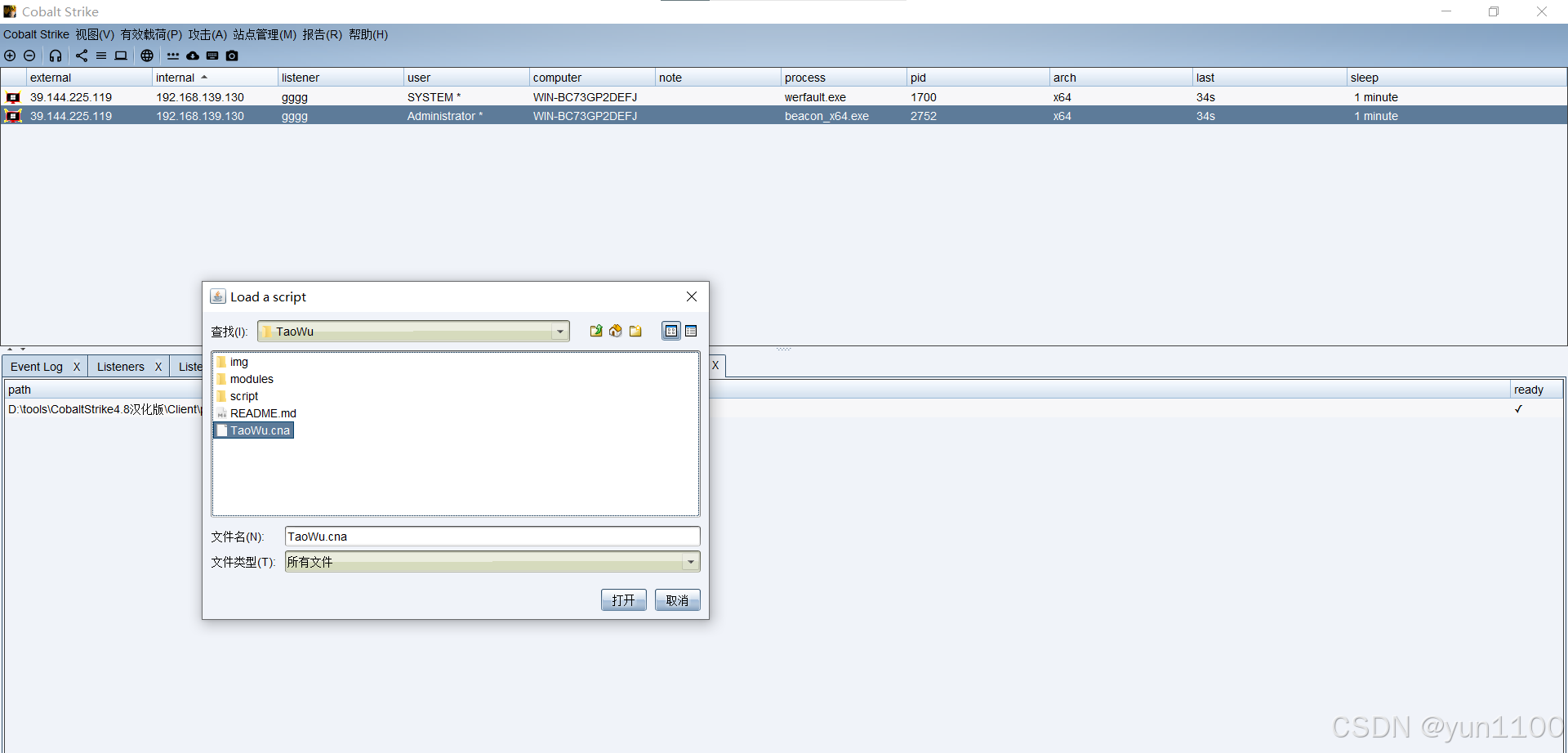1568x753 pixels.
Task: Sort by the last column header
Action: pyautogui.click(x=1270, y=78)
